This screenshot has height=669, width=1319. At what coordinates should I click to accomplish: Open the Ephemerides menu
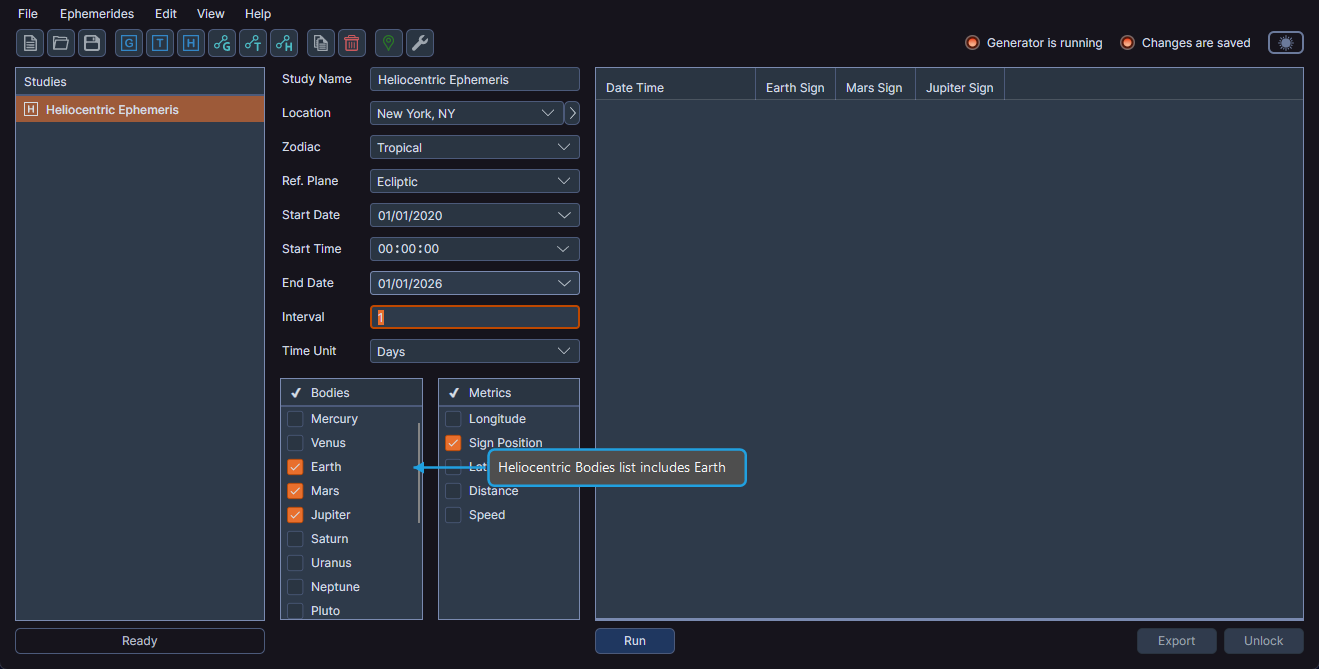point(96,13)
